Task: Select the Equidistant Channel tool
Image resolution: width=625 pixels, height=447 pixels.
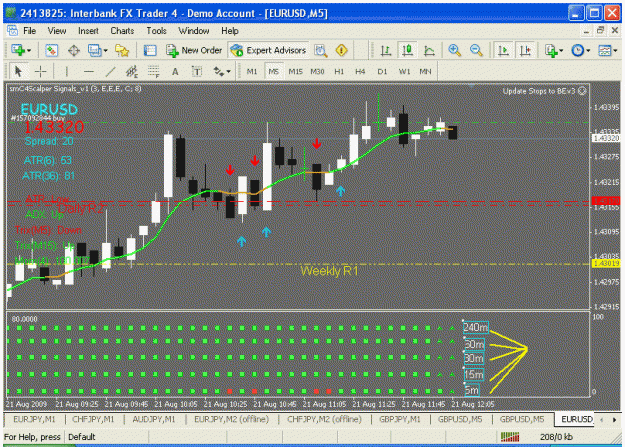Action: [132, 71]
